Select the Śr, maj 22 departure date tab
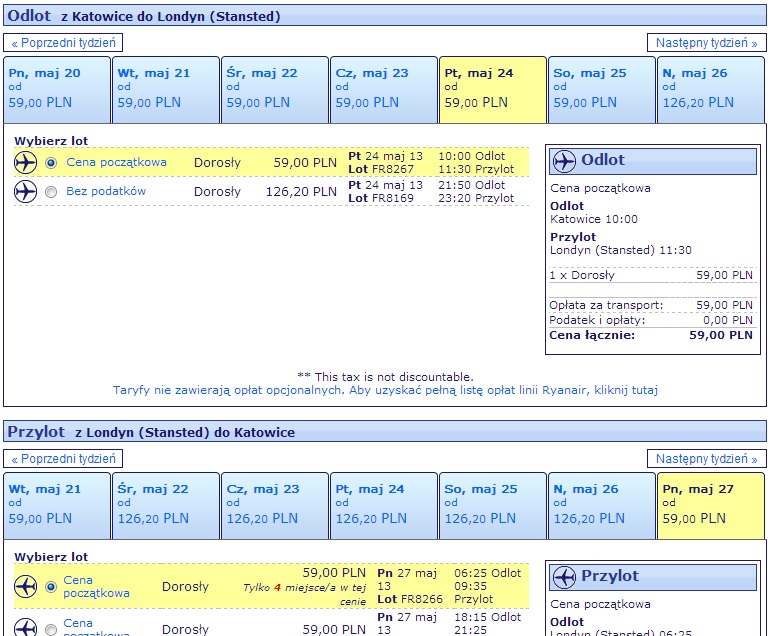Screen dimensions: 775x636 point(275,89)
